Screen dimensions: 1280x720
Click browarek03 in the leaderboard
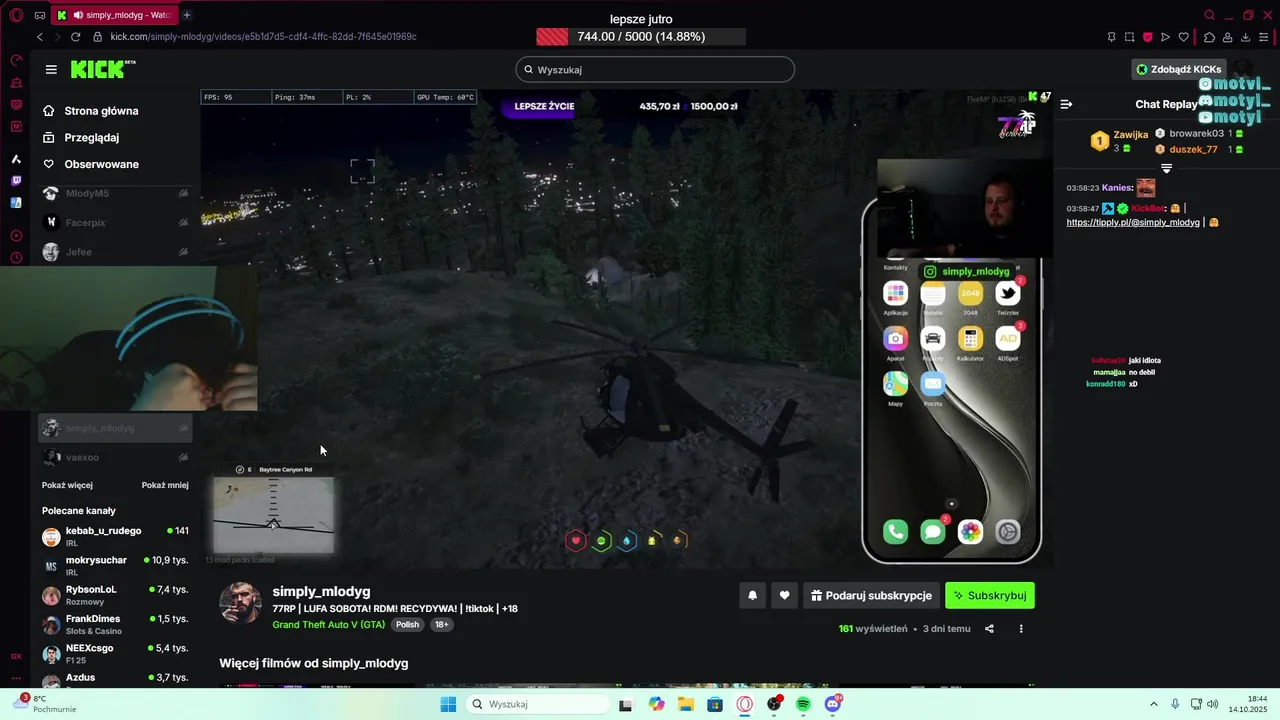click(x=1196, y=133)
